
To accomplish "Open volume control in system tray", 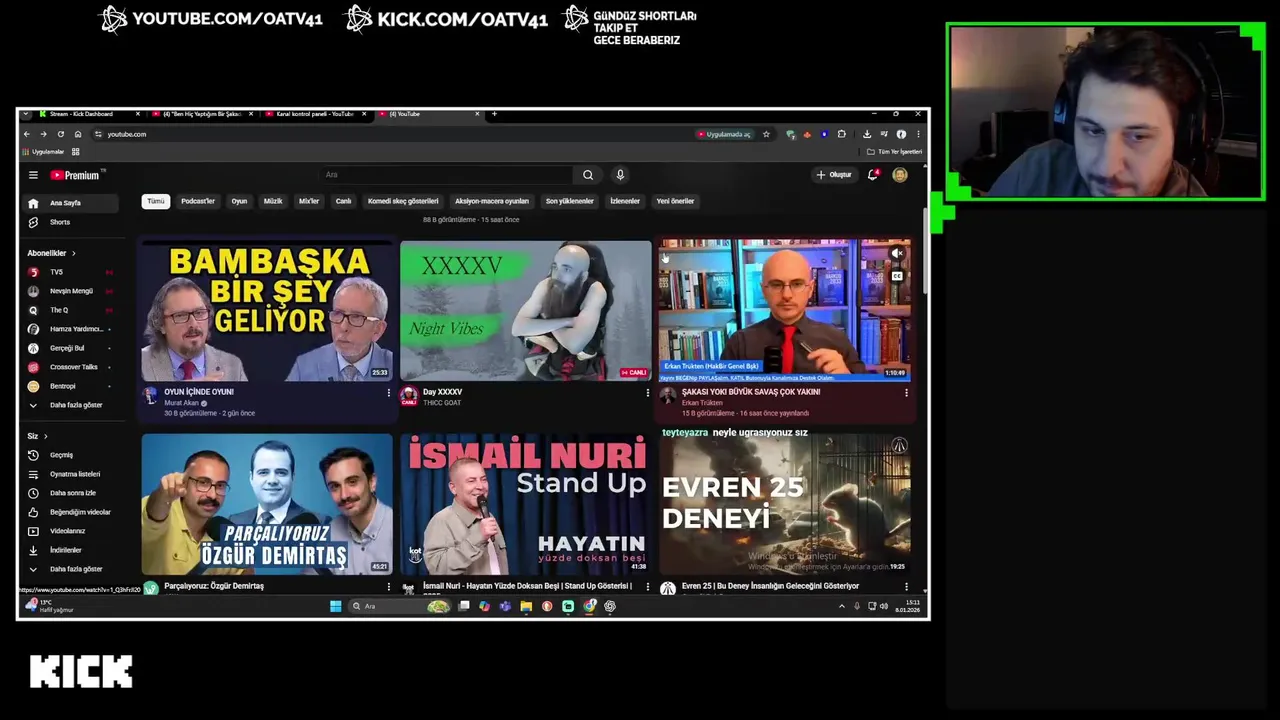I will (x=883, y=606).
